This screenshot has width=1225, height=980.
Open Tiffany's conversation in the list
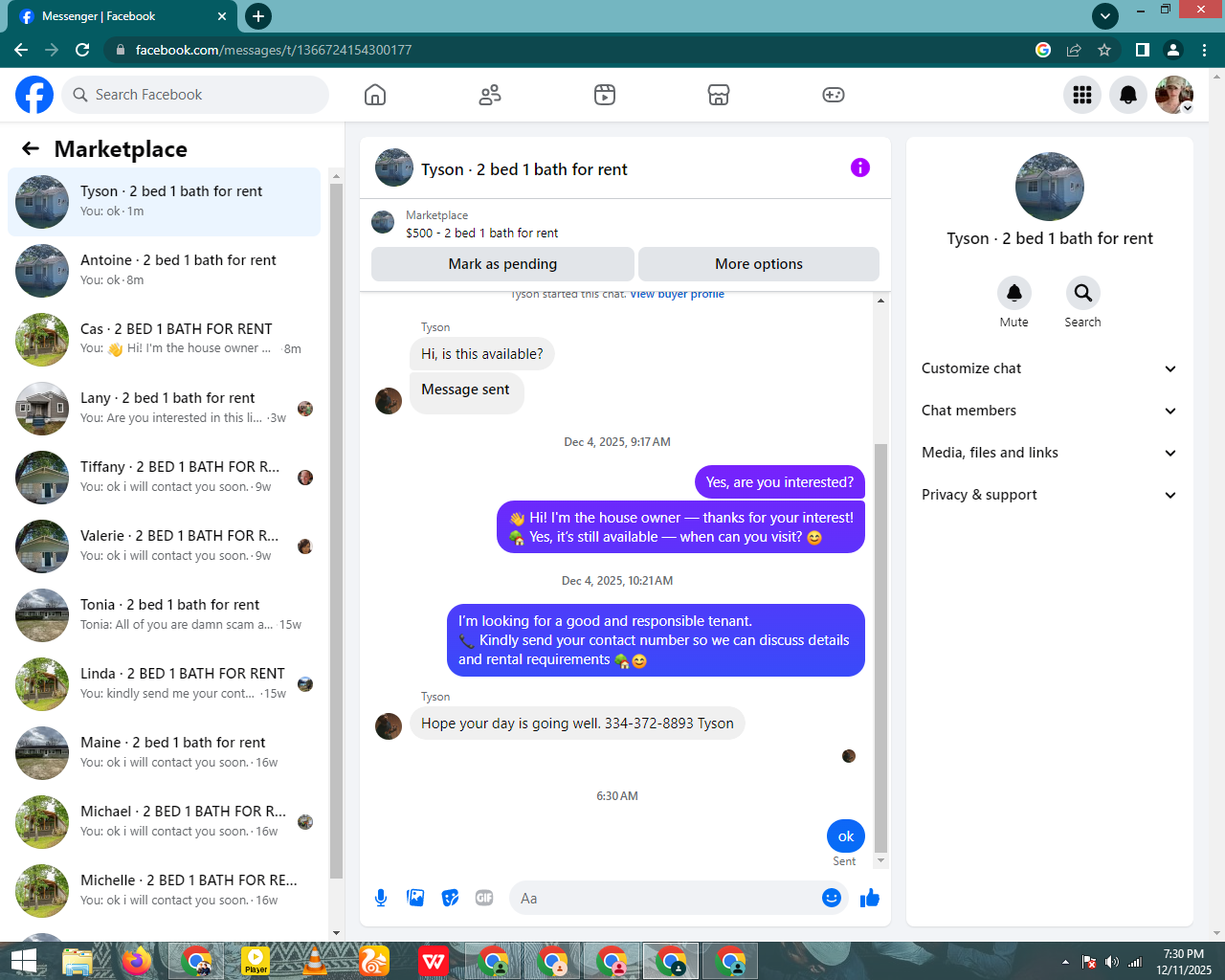coord(164,478)
